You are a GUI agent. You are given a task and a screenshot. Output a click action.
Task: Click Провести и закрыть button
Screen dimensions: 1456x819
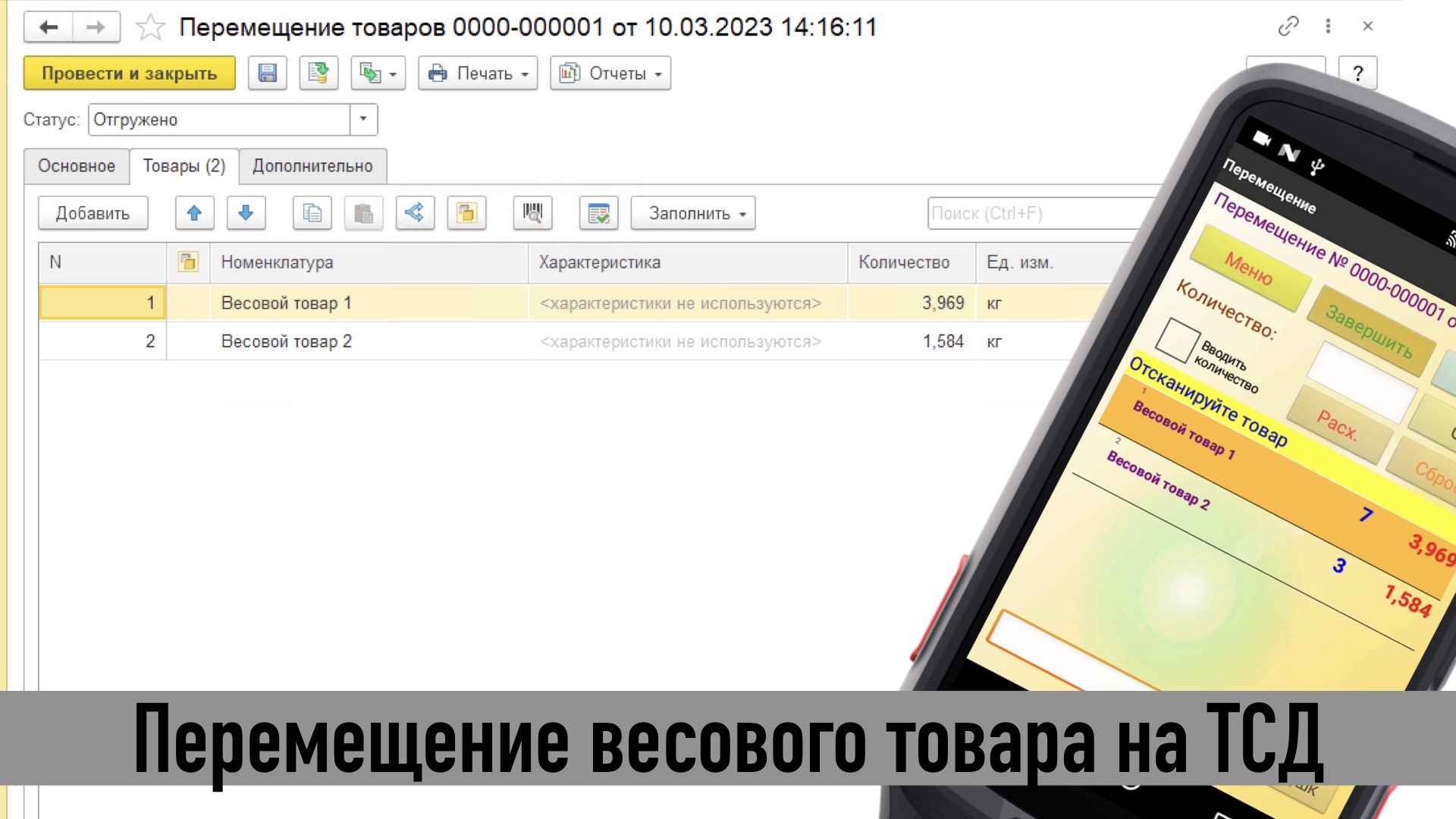[130, 74]
